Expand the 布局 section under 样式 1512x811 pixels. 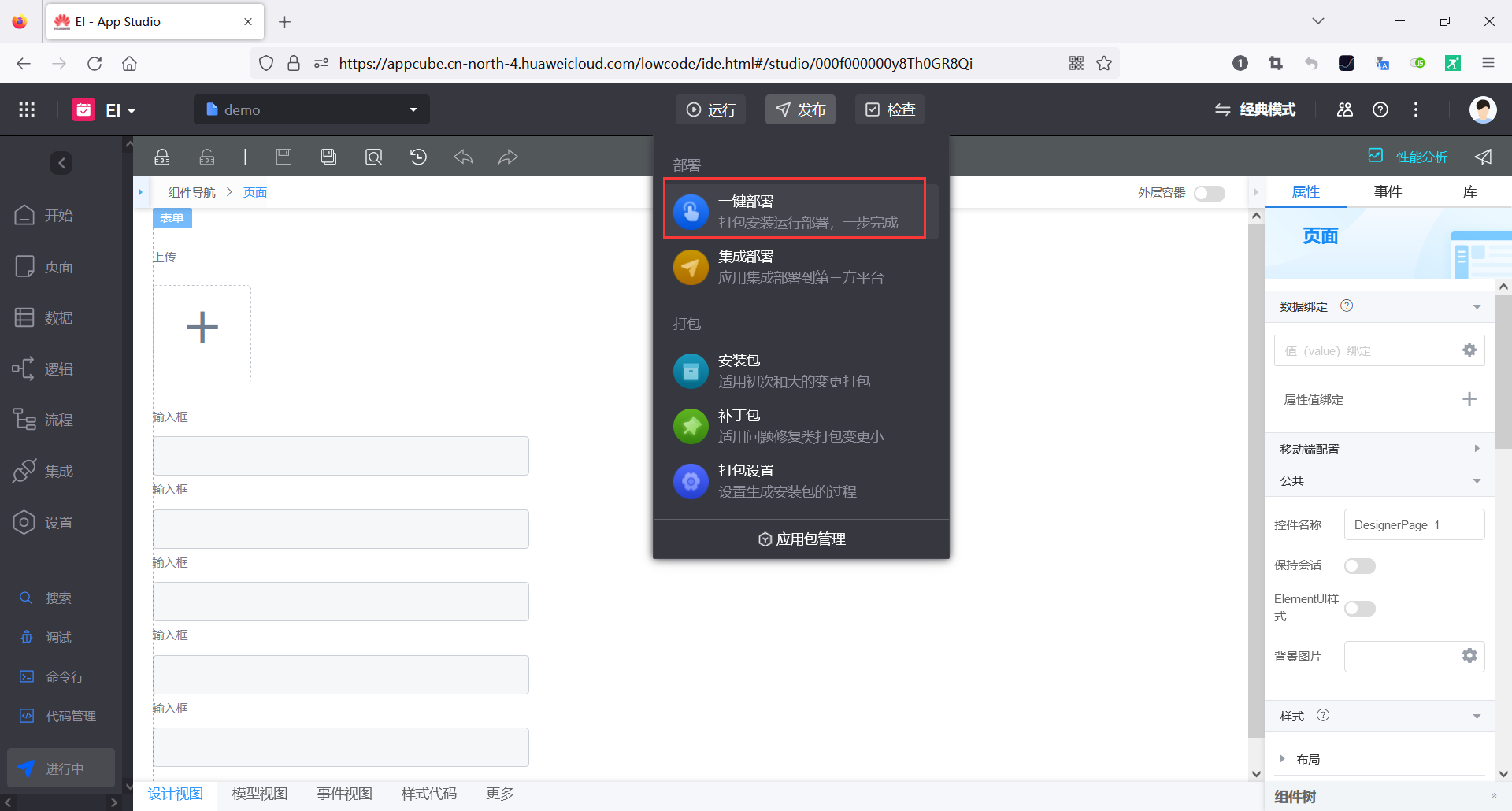coord(1284,758)
